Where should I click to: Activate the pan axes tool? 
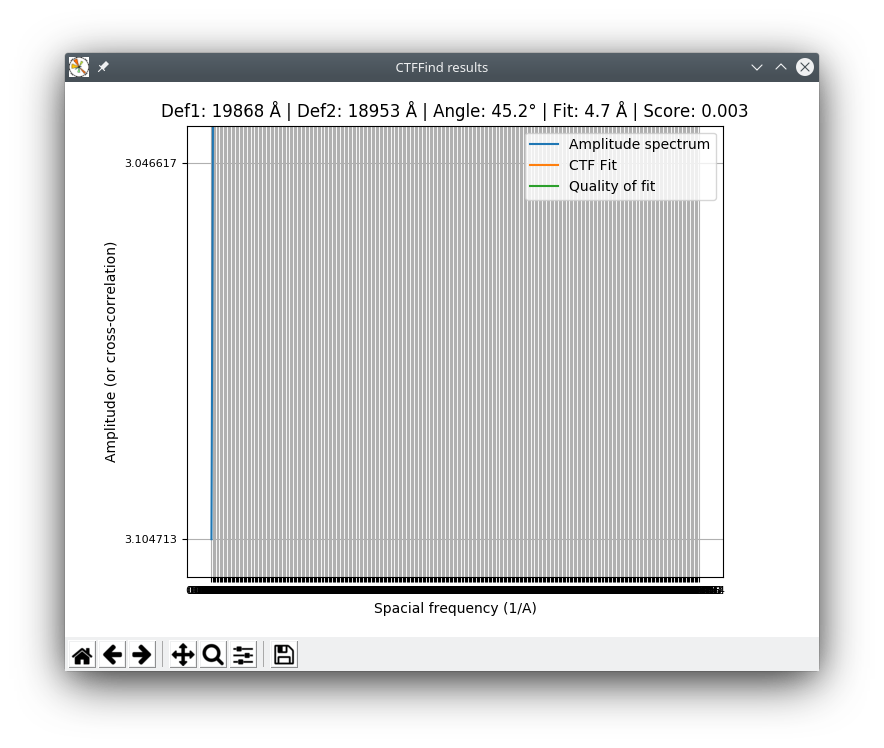click(183, 655)
